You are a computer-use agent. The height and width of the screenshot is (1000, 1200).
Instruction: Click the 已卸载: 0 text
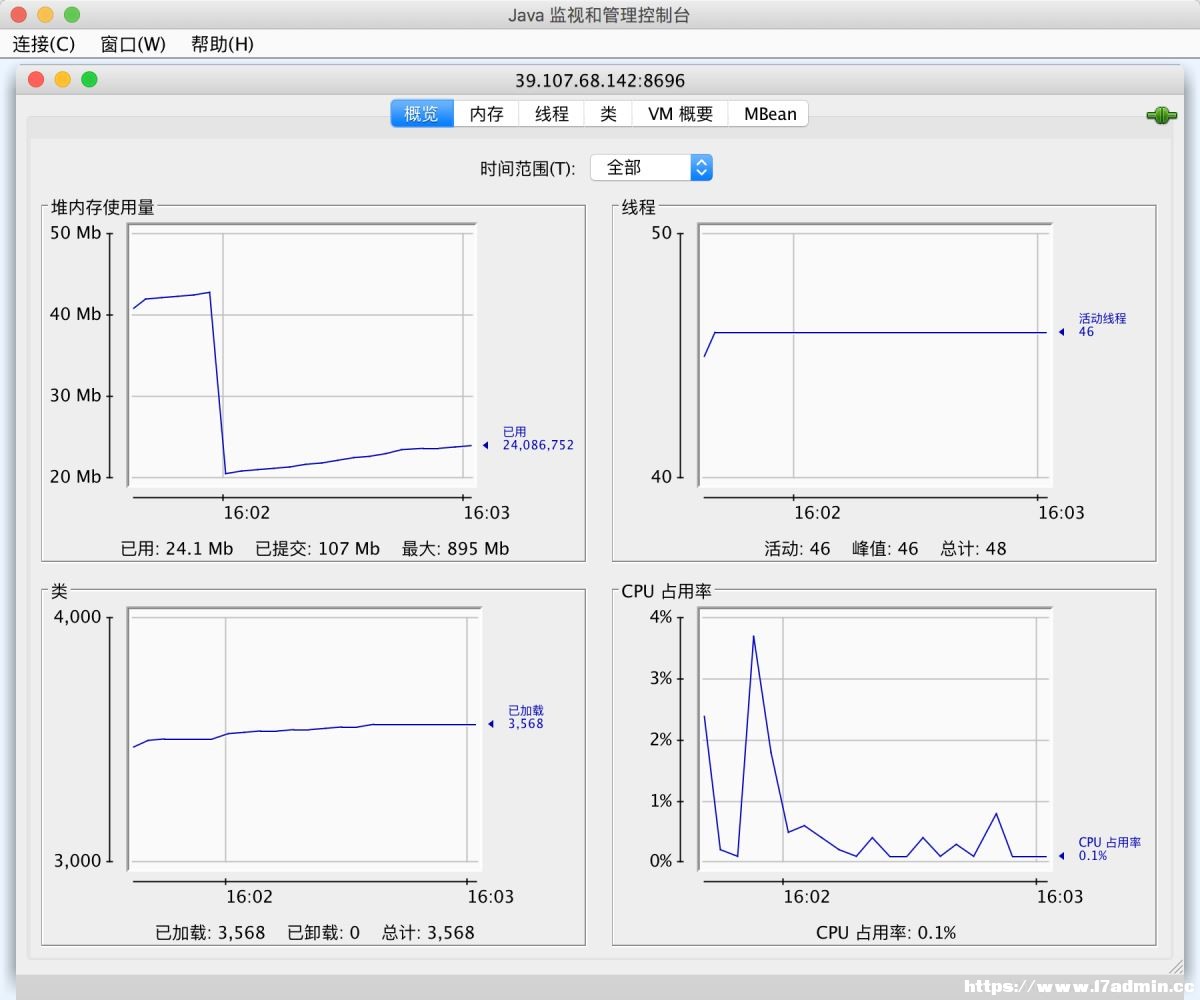pos(324,932)
